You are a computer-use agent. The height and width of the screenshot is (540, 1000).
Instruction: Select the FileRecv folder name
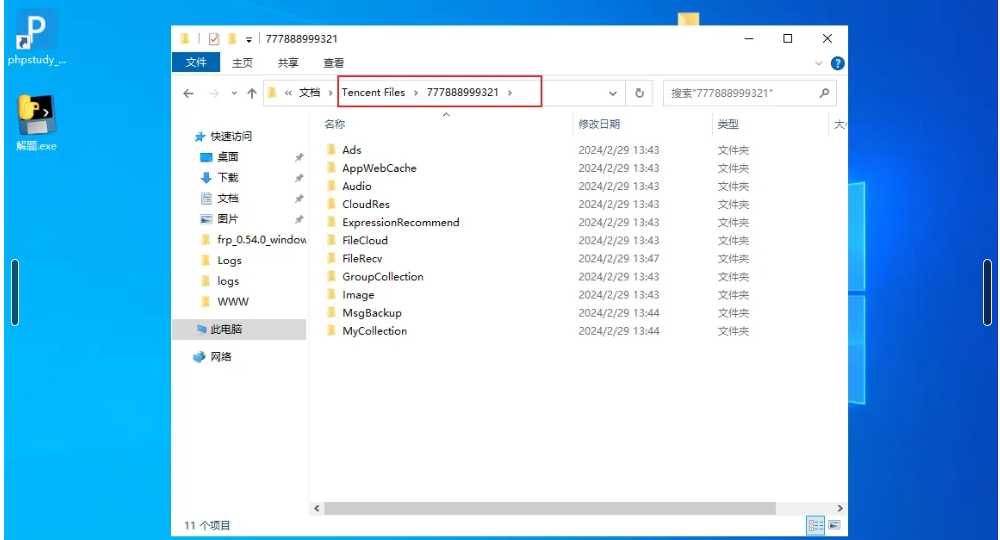coord(362,258)
